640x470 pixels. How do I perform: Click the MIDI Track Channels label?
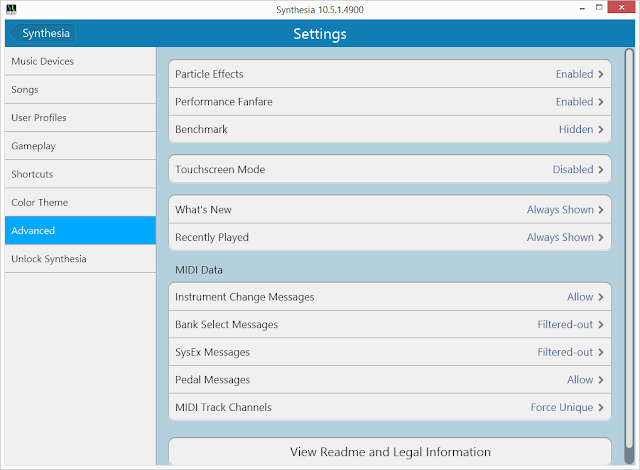(x=223, y=407)
